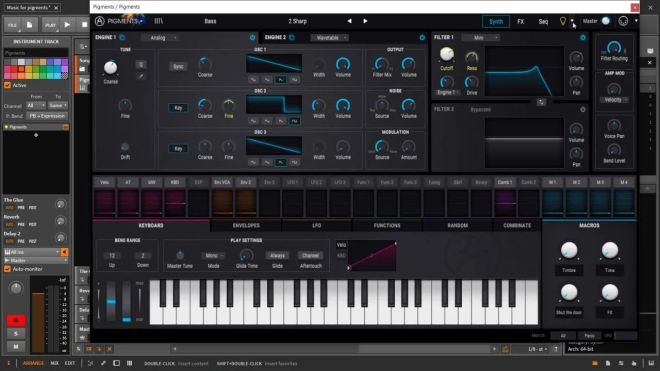Image resolution: width=660 pixels, height=371 pixels.
Task: Click the Engine 1 copy icon
Action: 122,37
